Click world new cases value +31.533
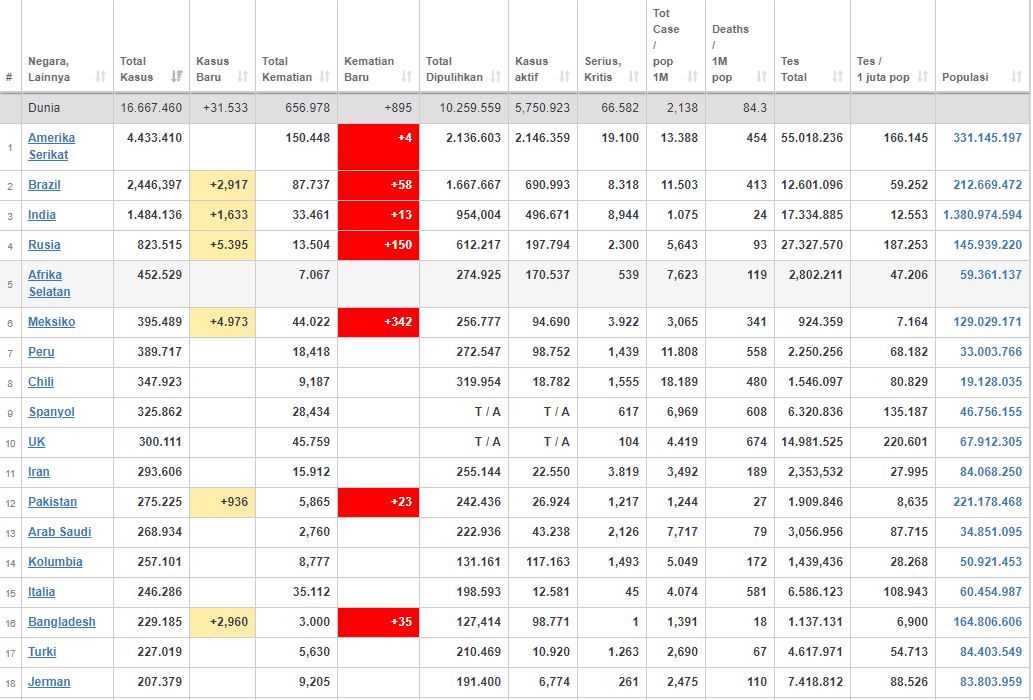This screenshot has width=1033, height=700. 225,108
